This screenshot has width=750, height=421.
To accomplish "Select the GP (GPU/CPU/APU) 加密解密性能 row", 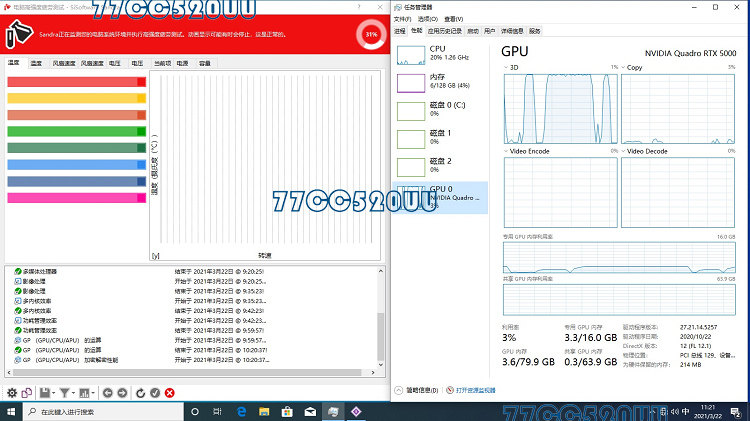I will tap(191, 360).
